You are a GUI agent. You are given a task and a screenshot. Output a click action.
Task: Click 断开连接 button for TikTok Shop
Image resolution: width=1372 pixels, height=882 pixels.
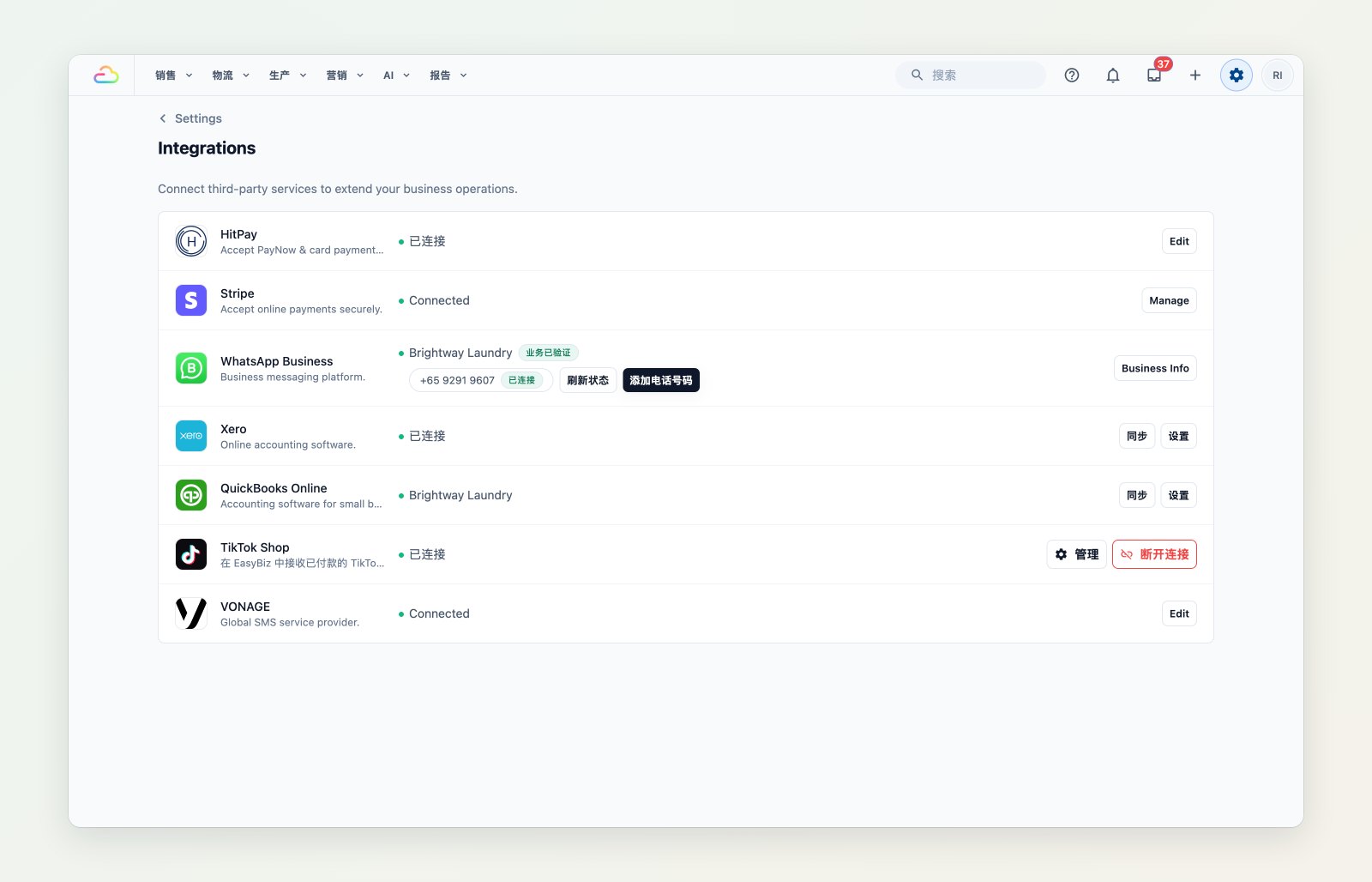(x=1154, y=554)
